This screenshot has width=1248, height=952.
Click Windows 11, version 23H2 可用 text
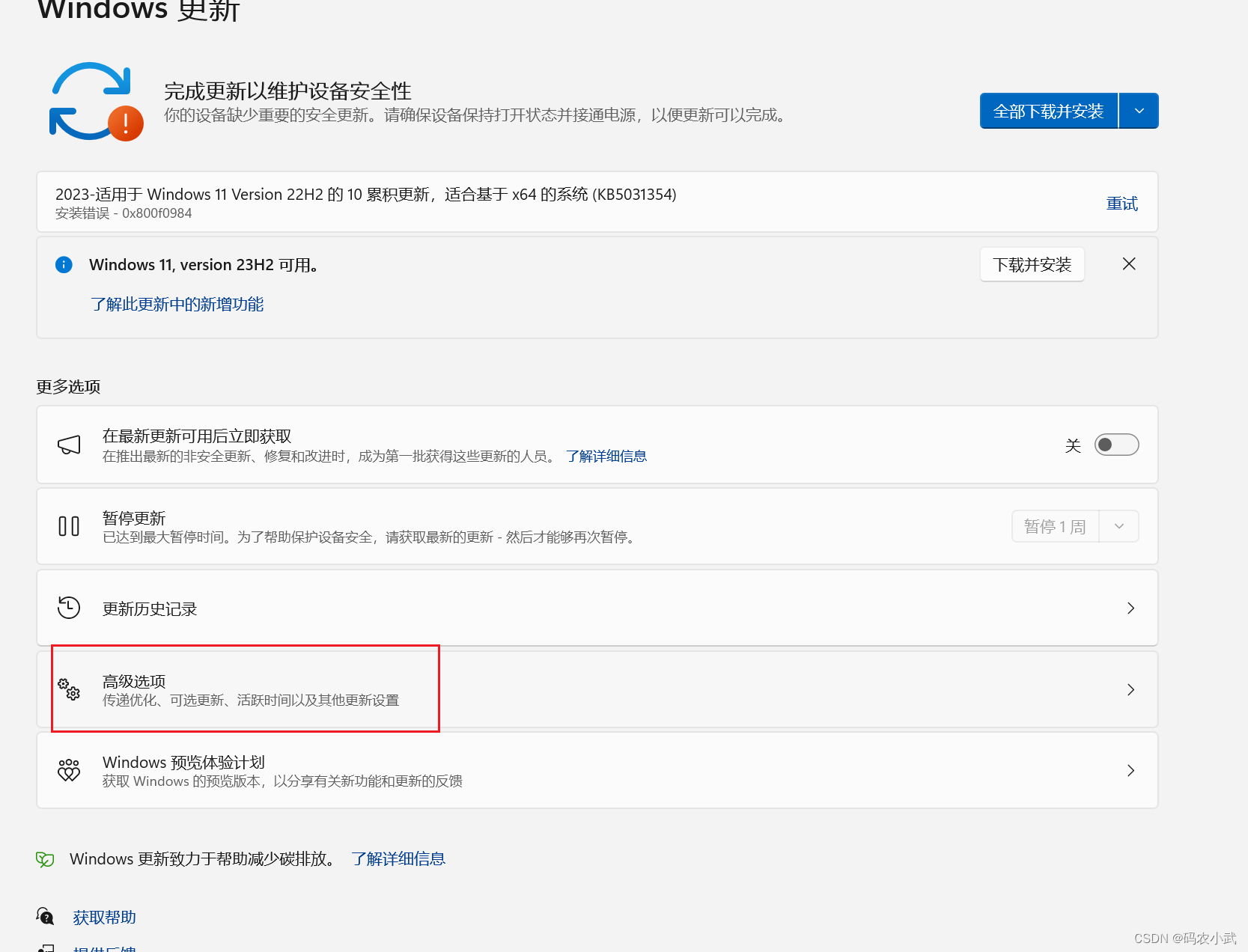[204, 264]
